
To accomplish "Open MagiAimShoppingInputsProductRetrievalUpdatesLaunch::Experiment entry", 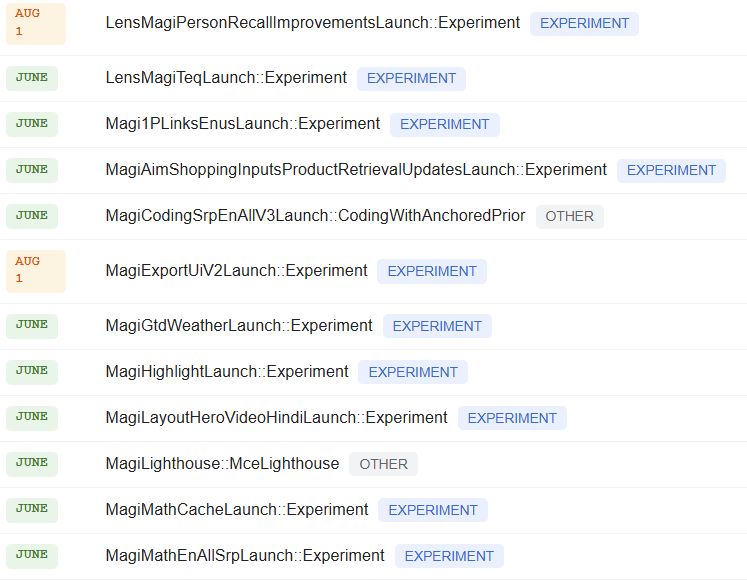I will 356,170.
